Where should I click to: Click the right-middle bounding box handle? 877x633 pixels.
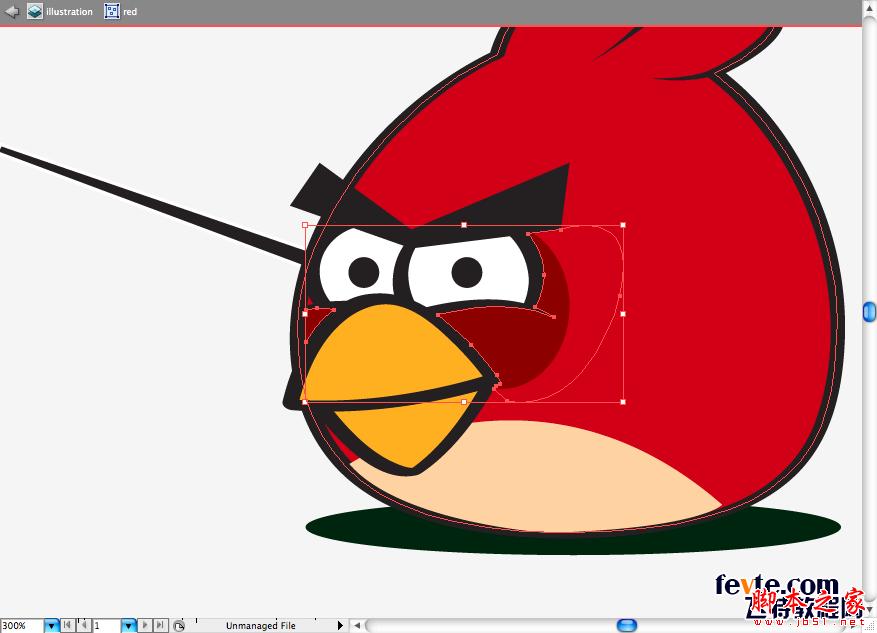pyautogui.click(x=623, y=314)
